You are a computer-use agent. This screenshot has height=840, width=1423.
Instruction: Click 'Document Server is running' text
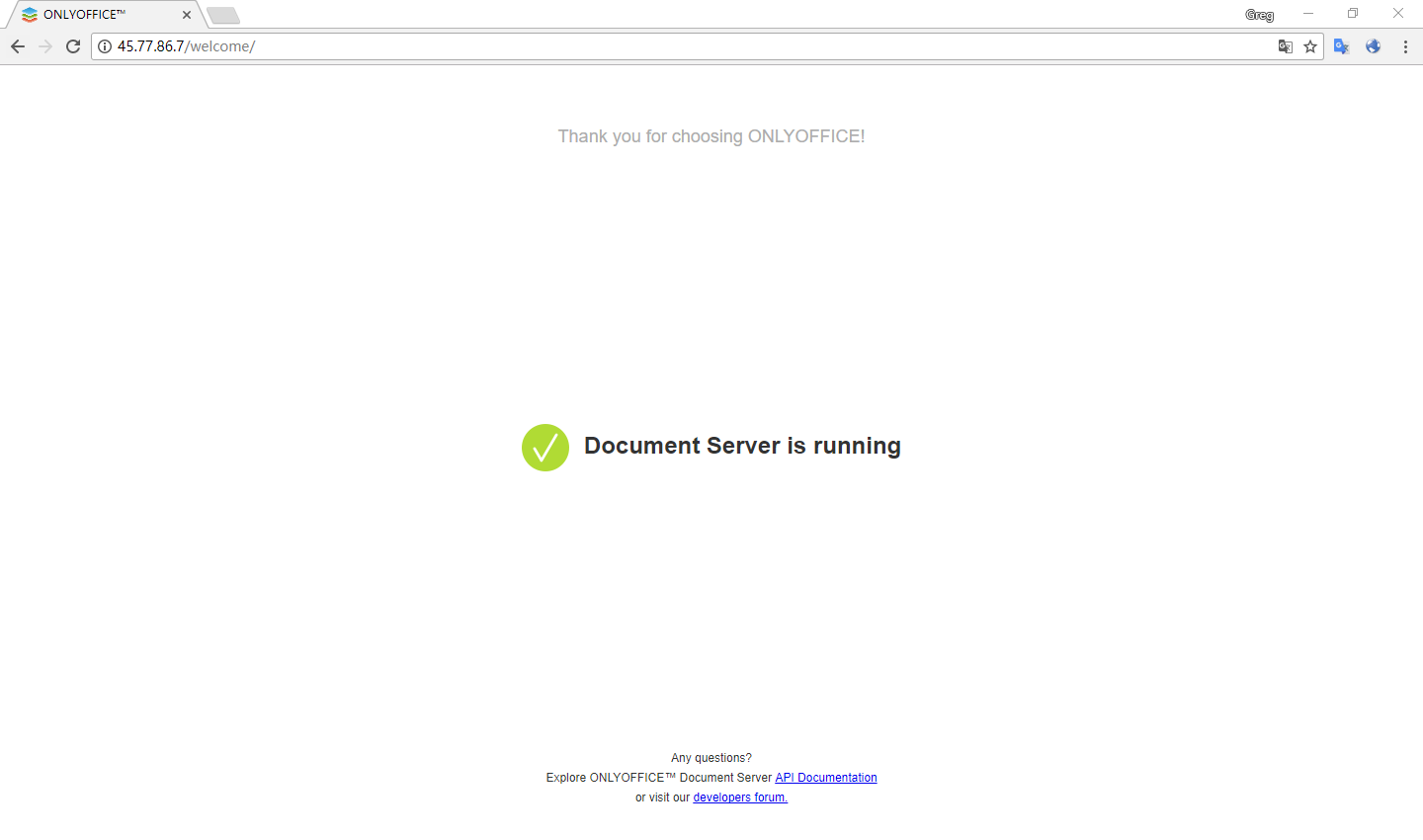click(742, 446)
